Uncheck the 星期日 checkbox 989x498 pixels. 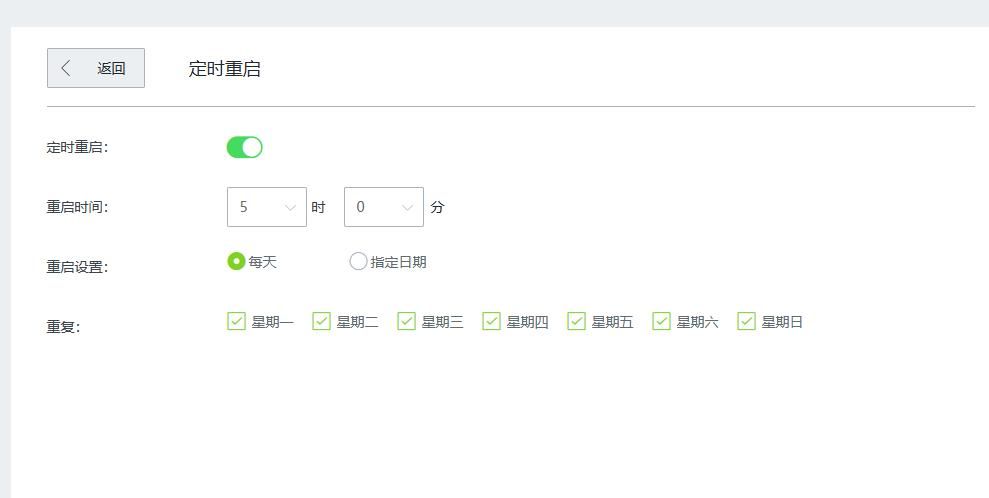point(746,321)
